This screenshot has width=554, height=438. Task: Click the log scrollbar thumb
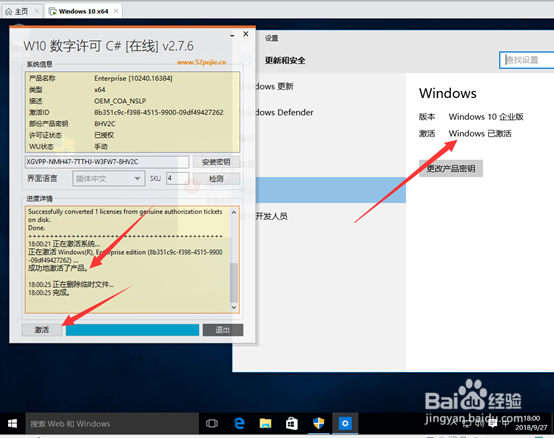click(234, 282)
